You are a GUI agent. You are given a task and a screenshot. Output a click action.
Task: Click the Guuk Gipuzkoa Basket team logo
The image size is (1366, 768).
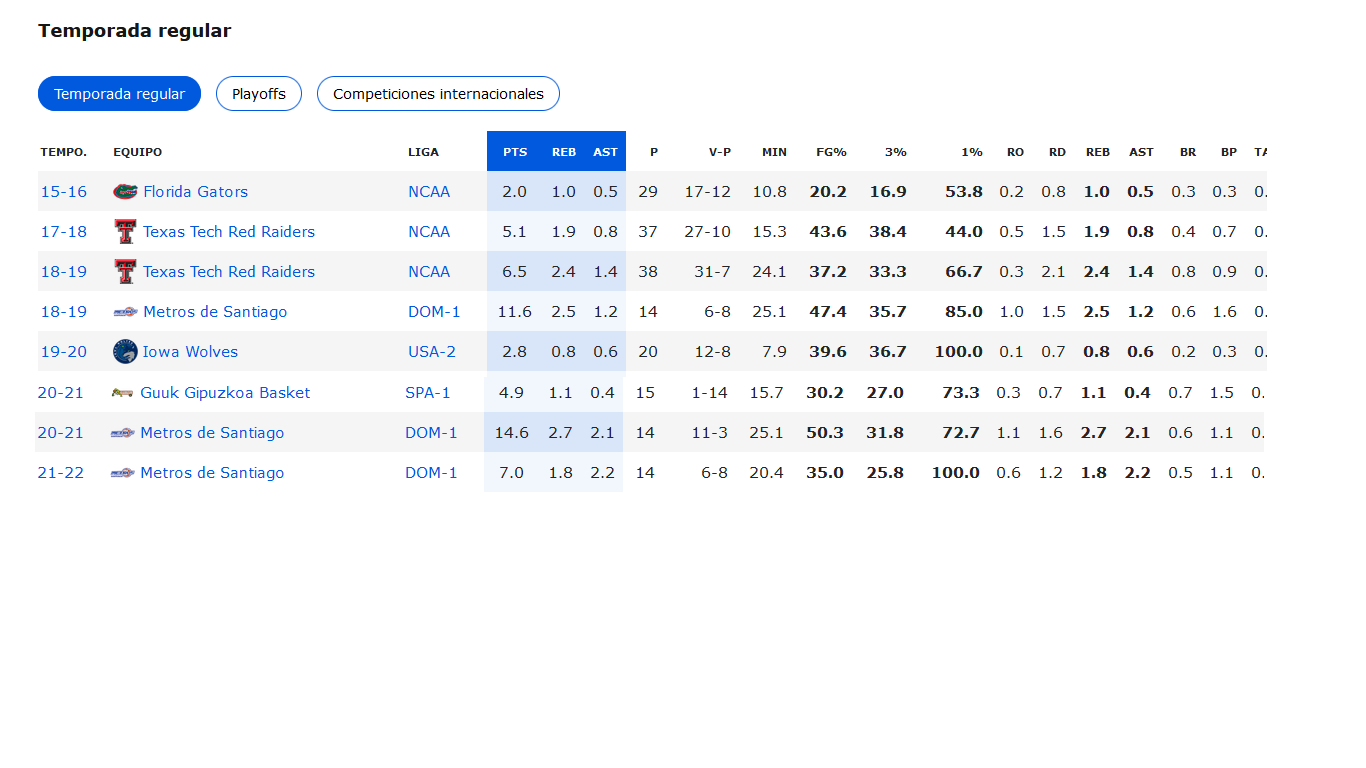122,393
